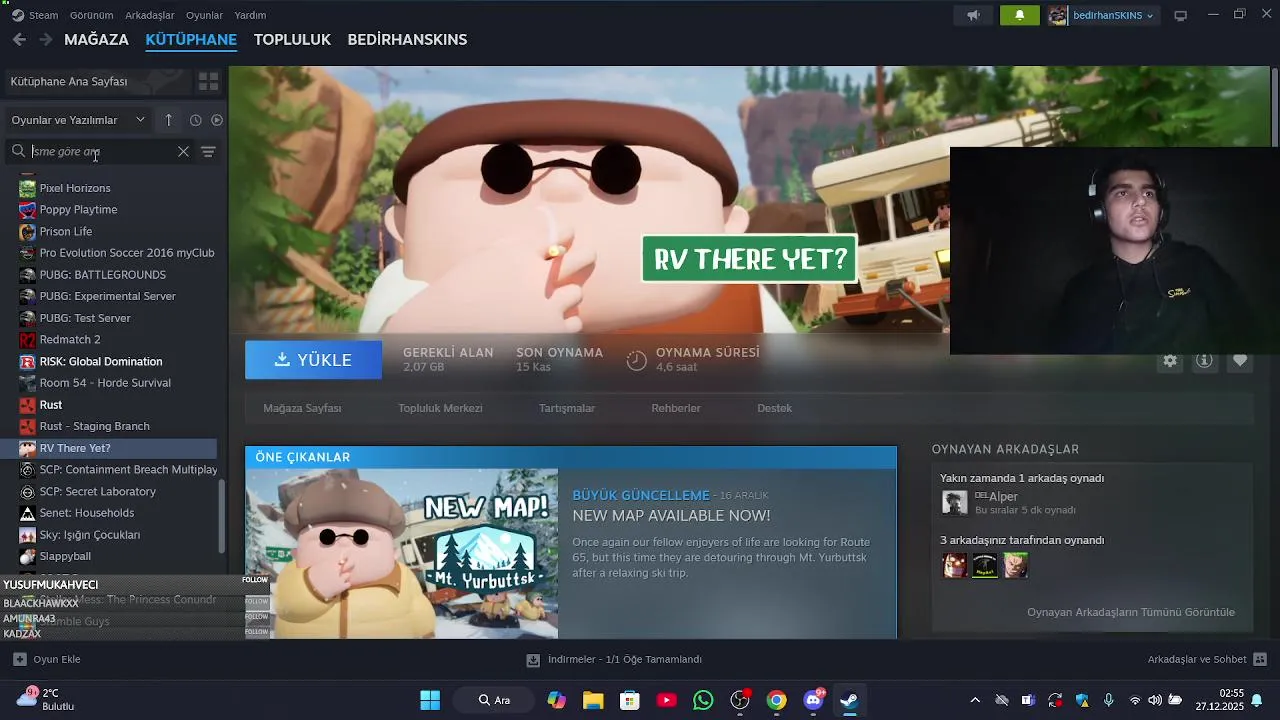The image size is (1280, 720).
Task: Open the Tartışmalar link
Action: point(567,408)
